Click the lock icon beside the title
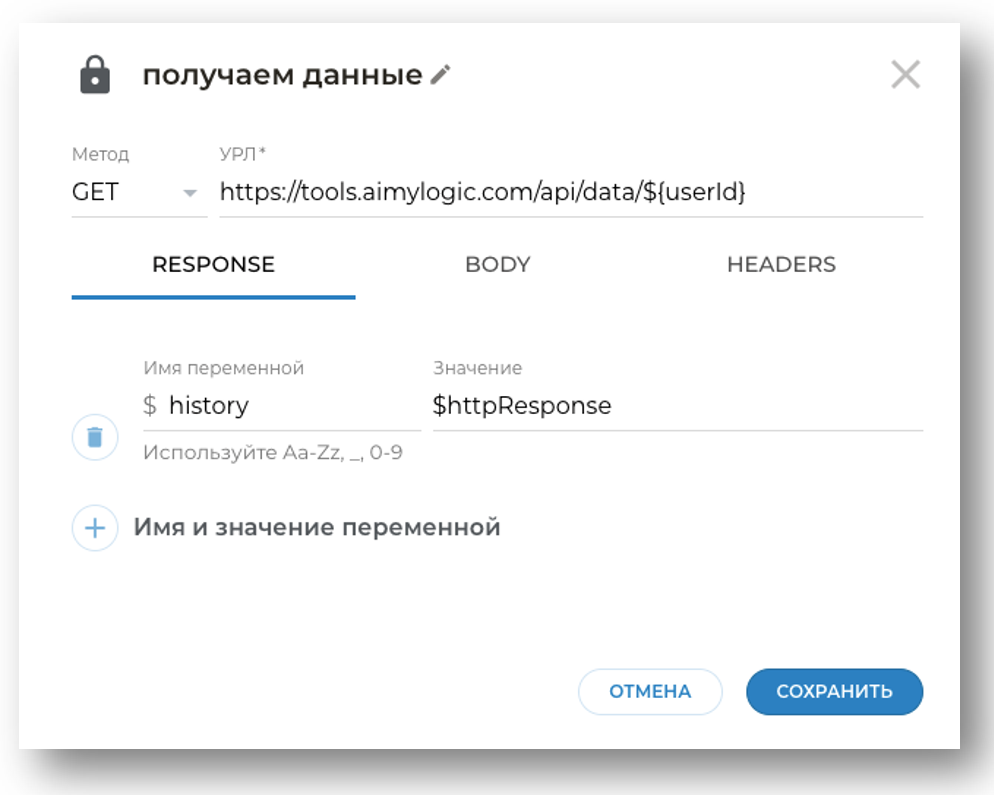994x795 pixels. [x=95, y=75]
